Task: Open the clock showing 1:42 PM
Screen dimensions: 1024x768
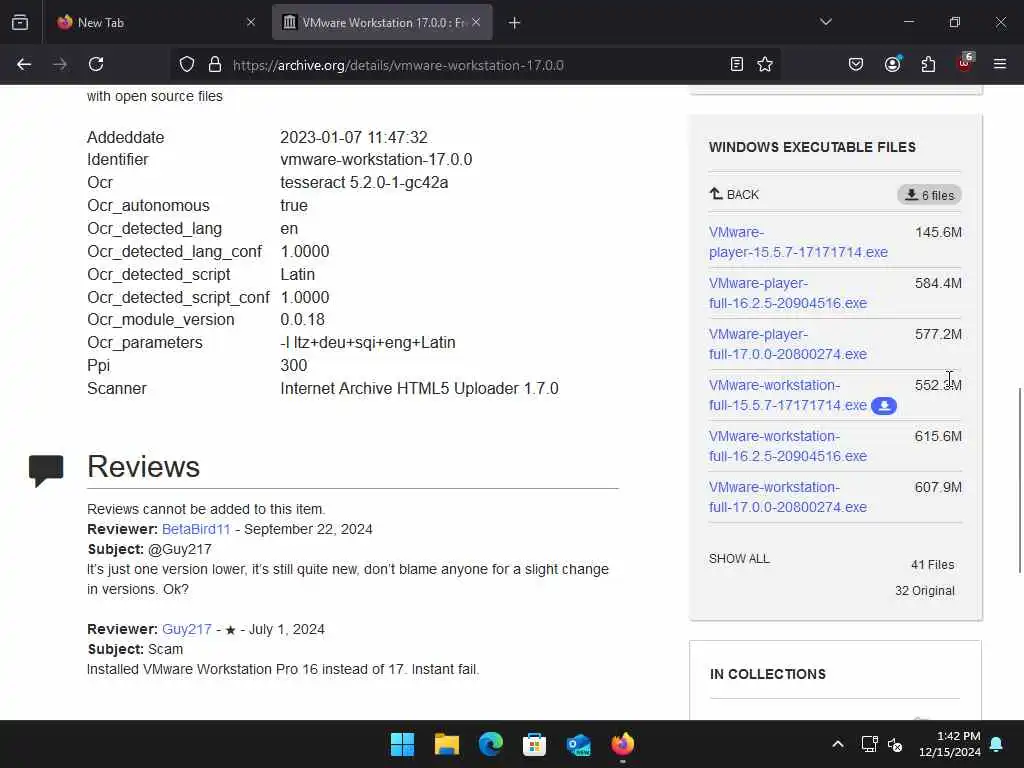Action: [950, 744]
